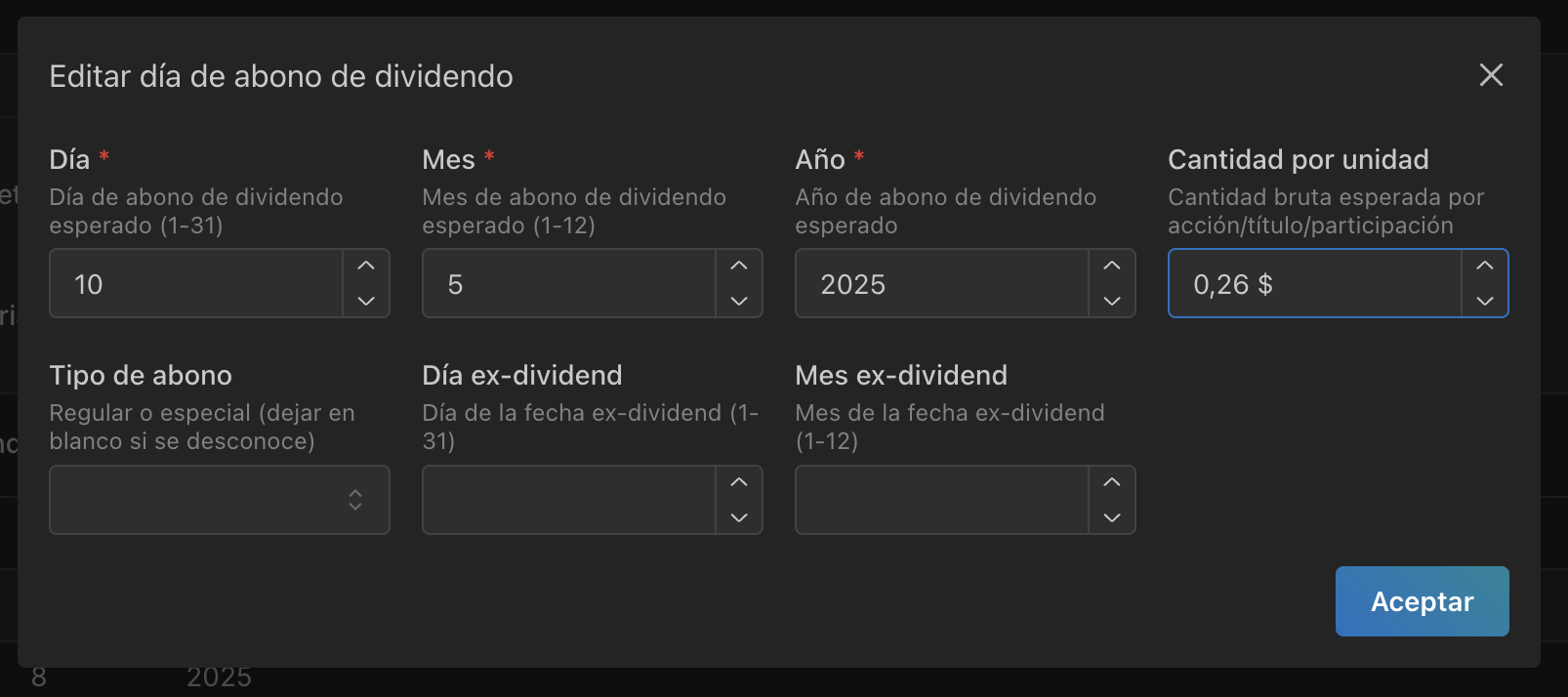
Task: Decrease the Día value with down arrow
Action: tap(366, 301)
